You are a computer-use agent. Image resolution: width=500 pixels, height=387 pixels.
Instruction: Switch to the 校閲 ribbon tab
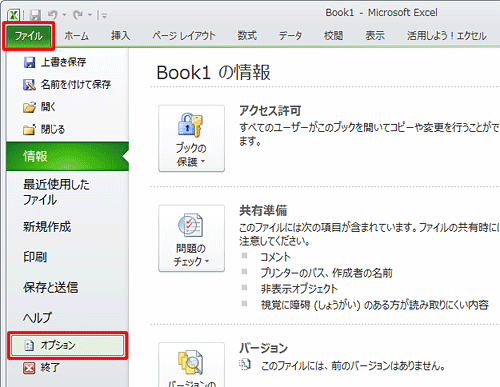333,35
